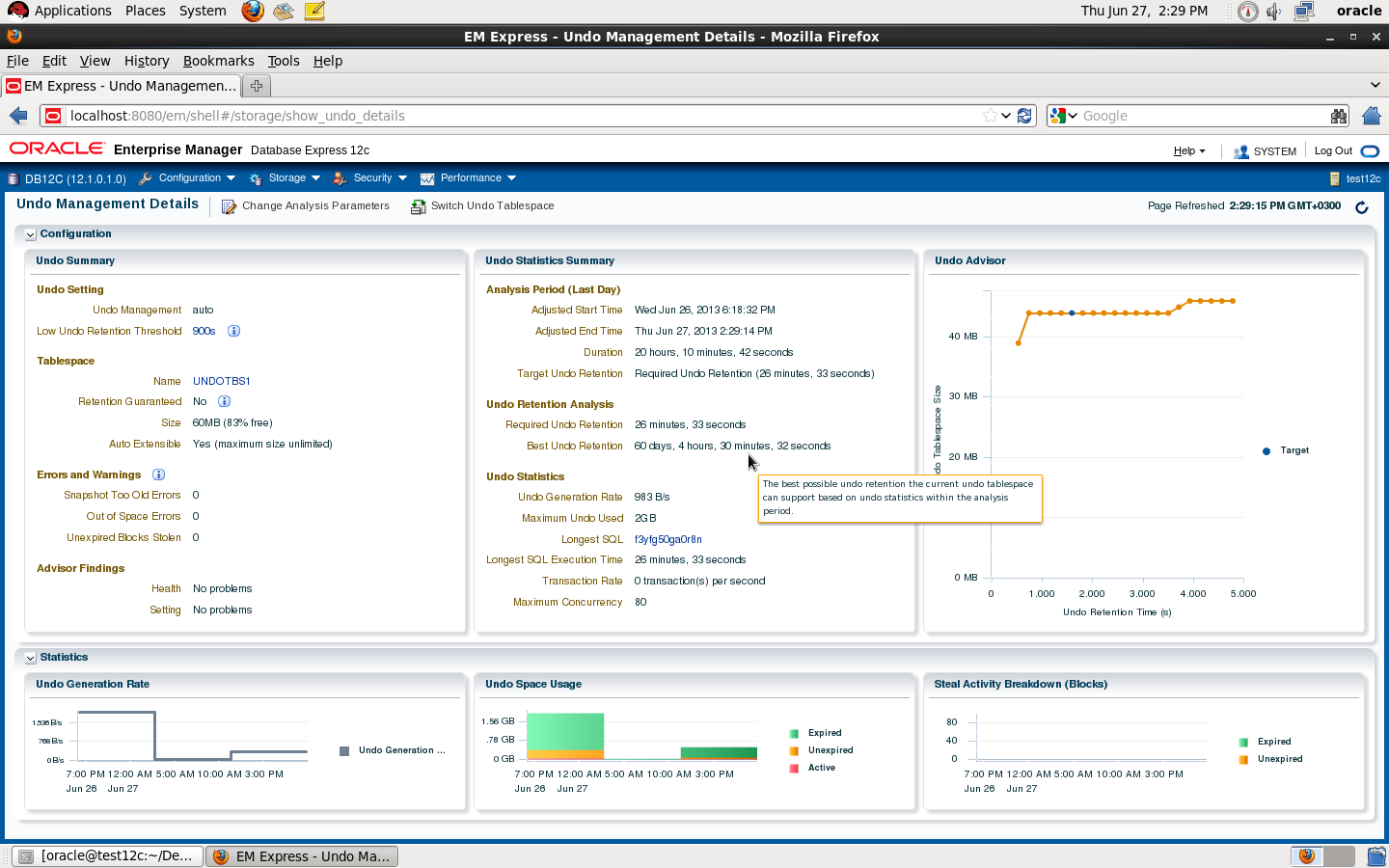1389x868 pixels.
Task: Open the UNDOTBS1 tablespace link
Action: point(221,381)
